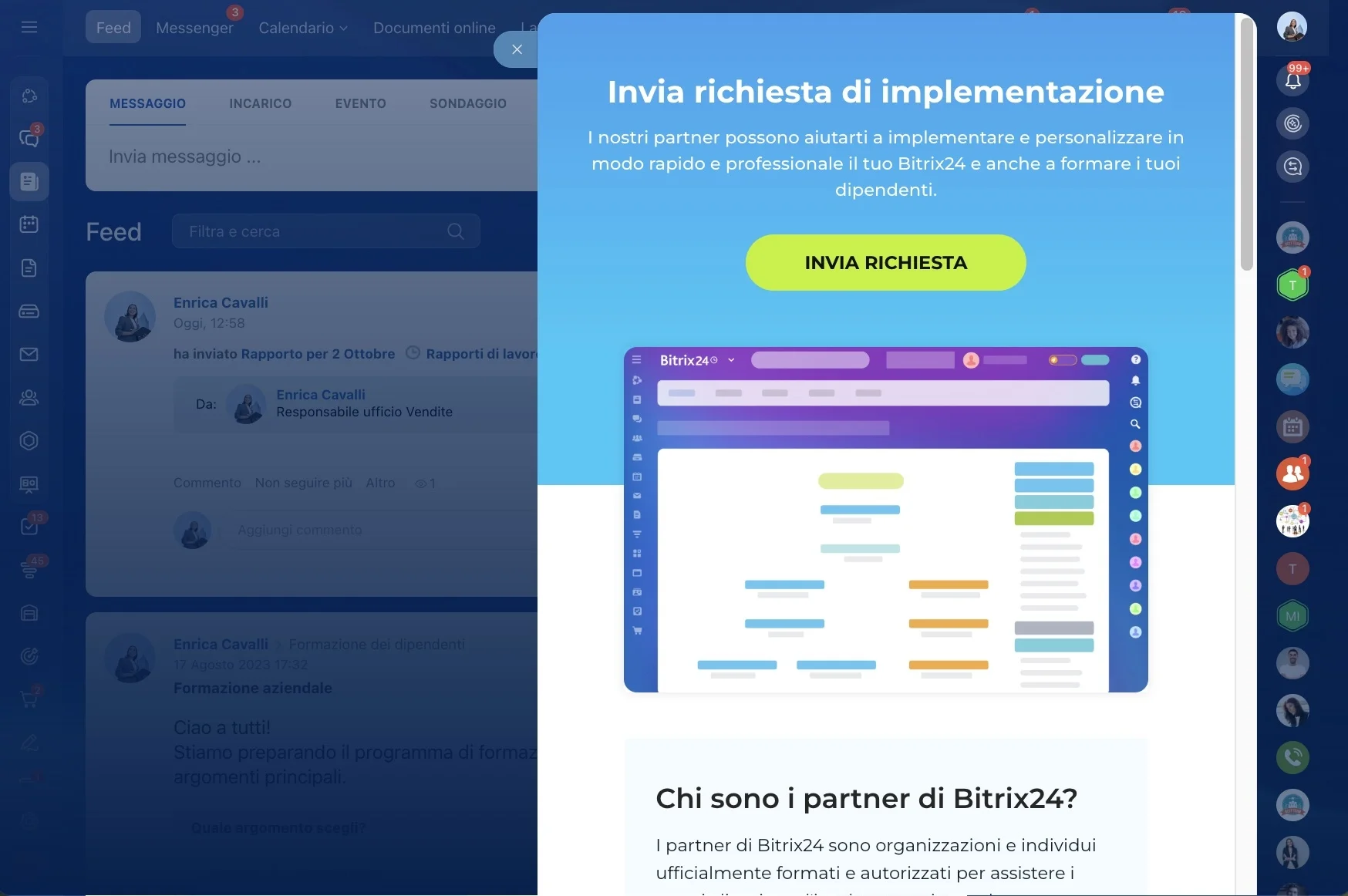Expand the Calendario dropdown in the top menu
1348x896 pixels.
tap(303, 28)
